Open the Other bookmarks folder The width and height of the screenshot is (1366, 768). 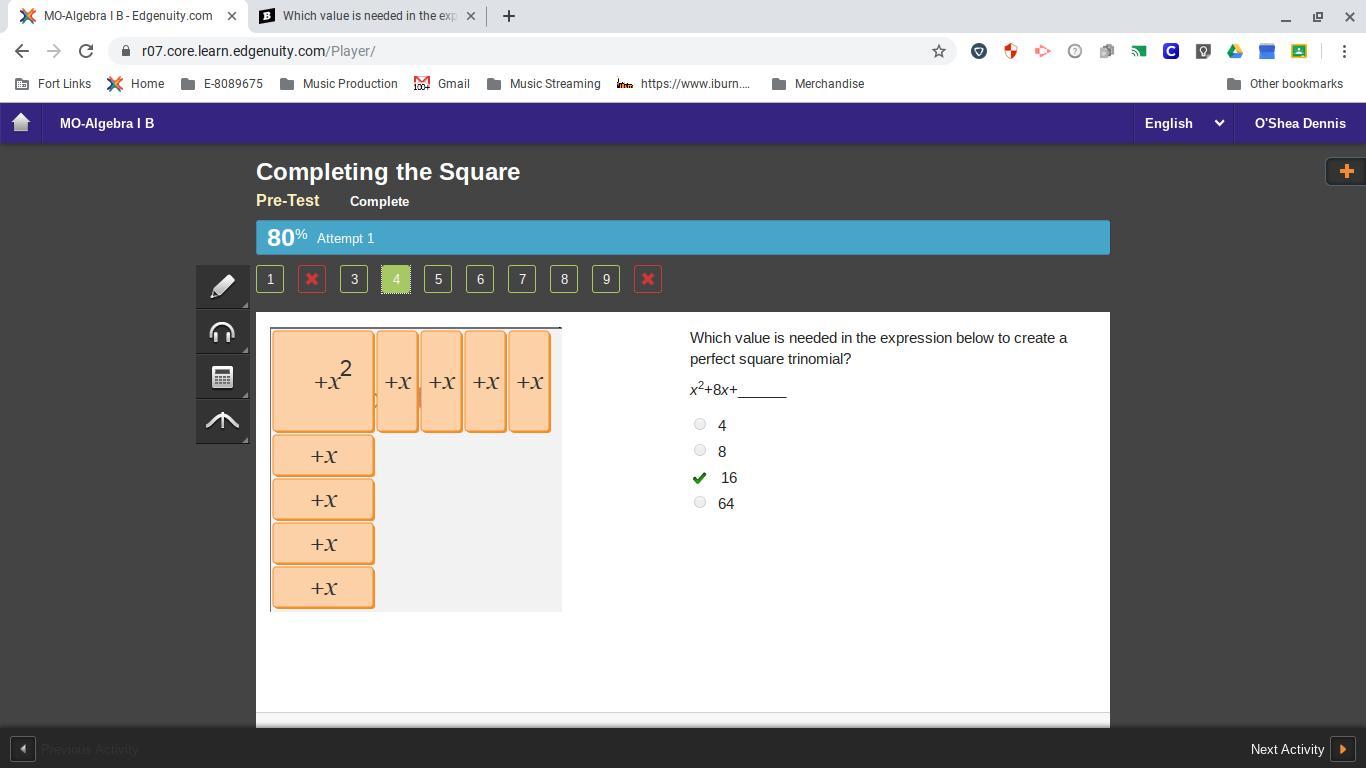[1285, 84]
